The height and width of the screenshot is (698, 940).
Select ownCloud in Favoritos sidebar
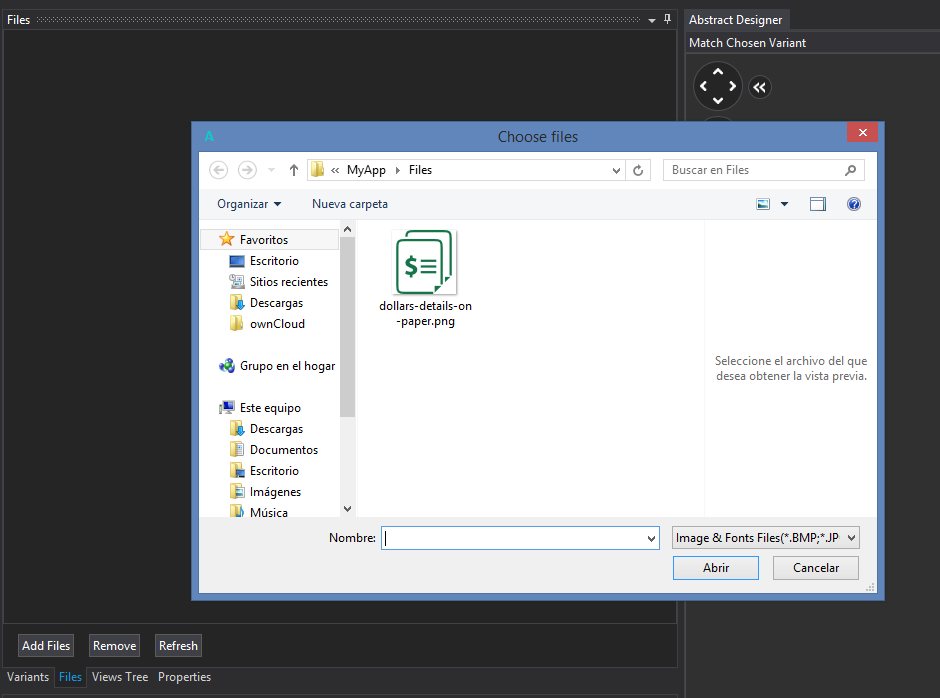click(277, 324)
